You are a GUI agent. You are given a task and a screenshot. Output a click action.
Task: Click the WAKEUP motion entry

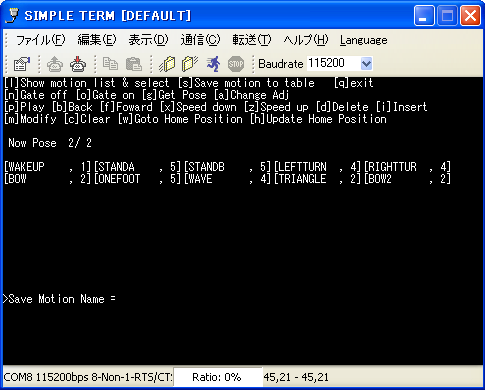click(x=47, y=167)
